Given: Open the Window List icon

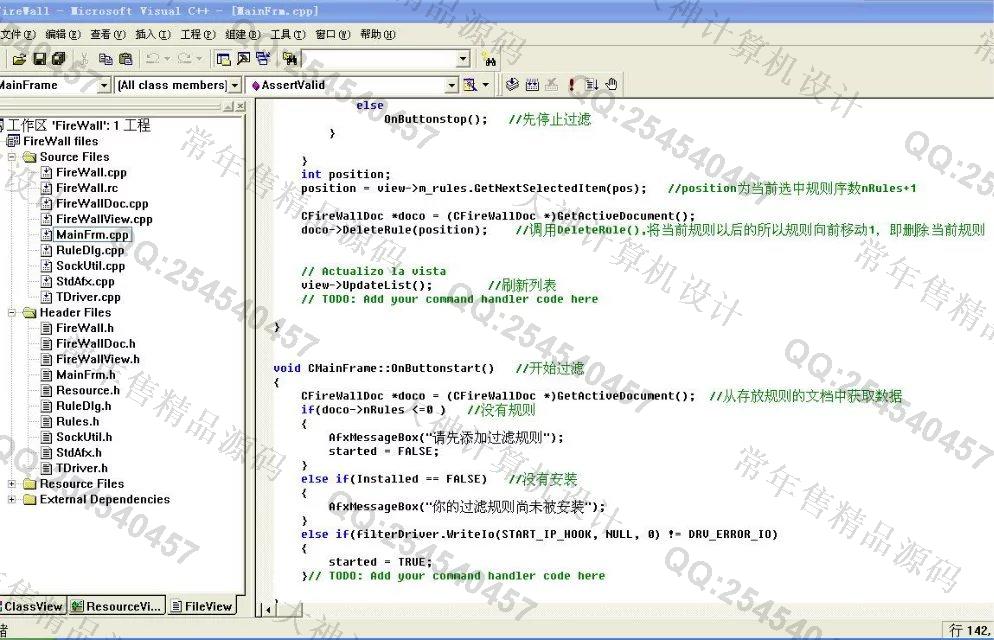Looking at the screenshot, I should click(x=263, y=59).
